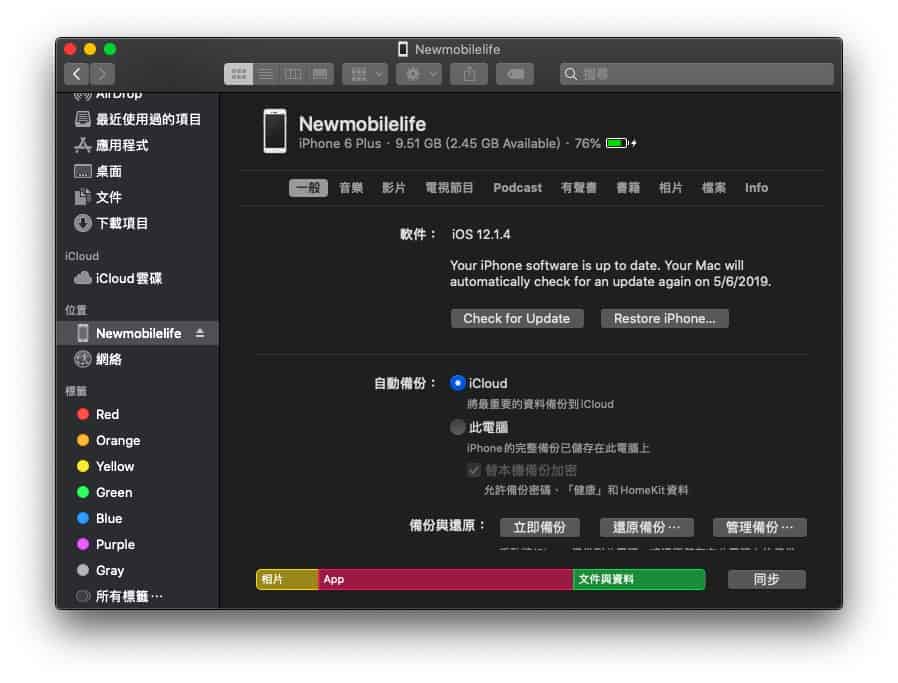Toggle encrypt local backup checkbox
Screen dimensions: 898x683
pos(474,471)
